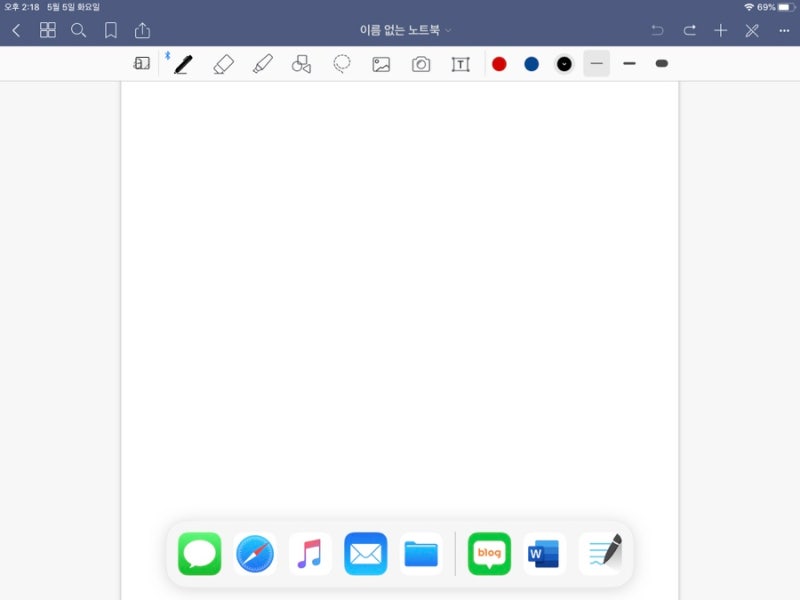Screen dimensions: 800x600
Task: Open Safari from the dock
Action: 255,554
